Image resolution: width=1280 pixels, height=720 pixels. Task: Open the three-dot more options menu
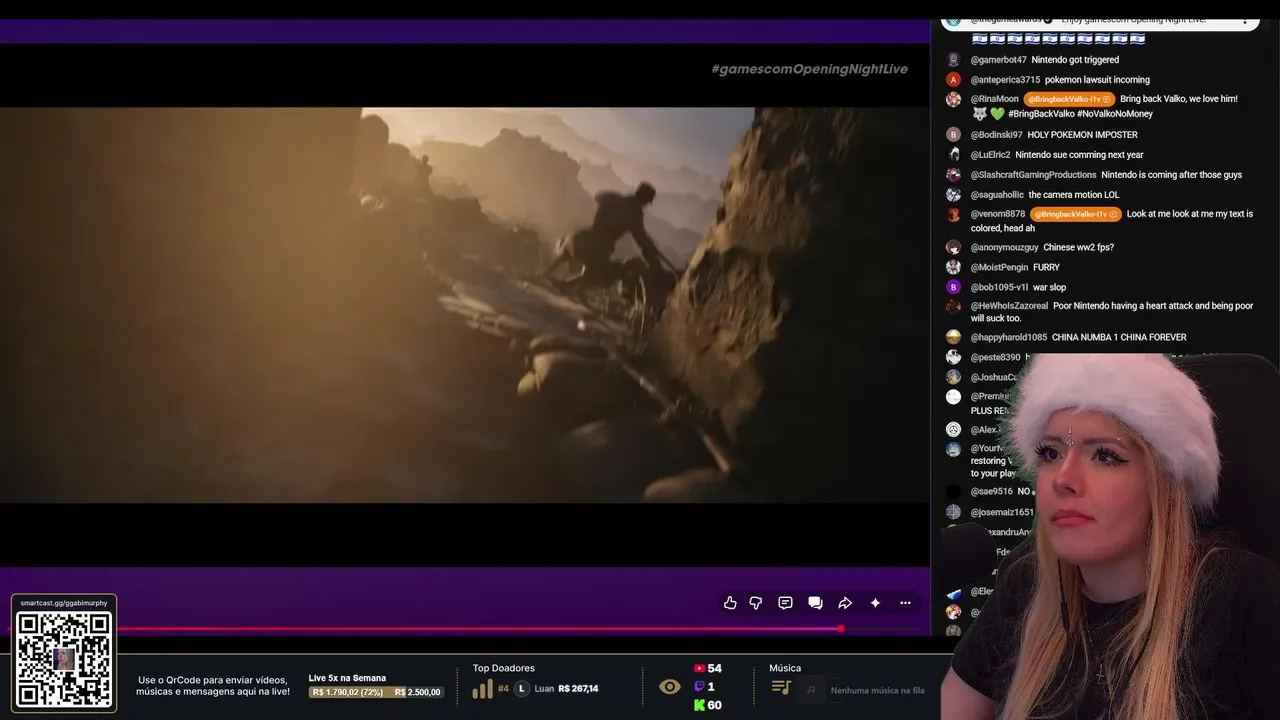(905, 603)
